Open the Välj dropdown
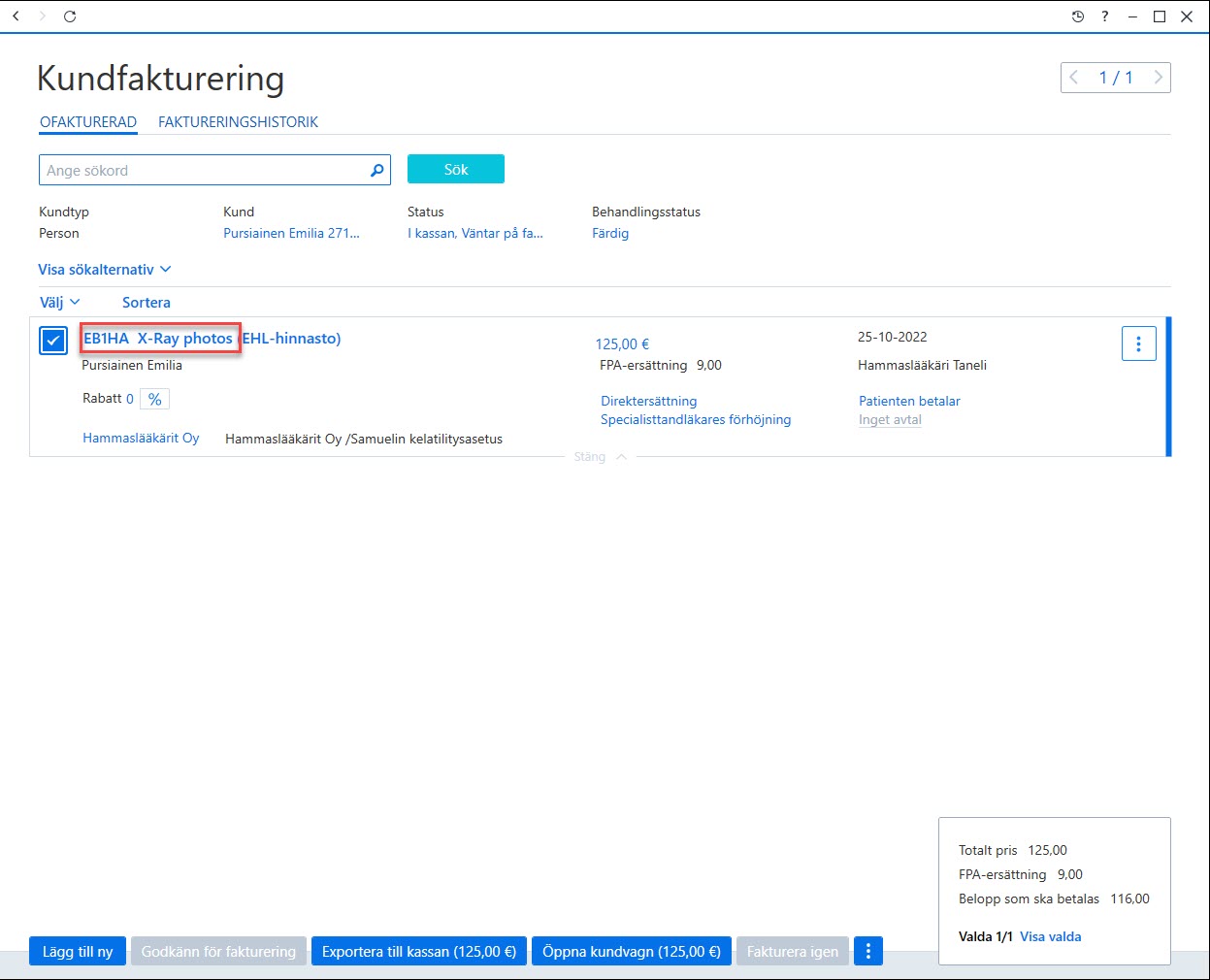 click(60, 303)
